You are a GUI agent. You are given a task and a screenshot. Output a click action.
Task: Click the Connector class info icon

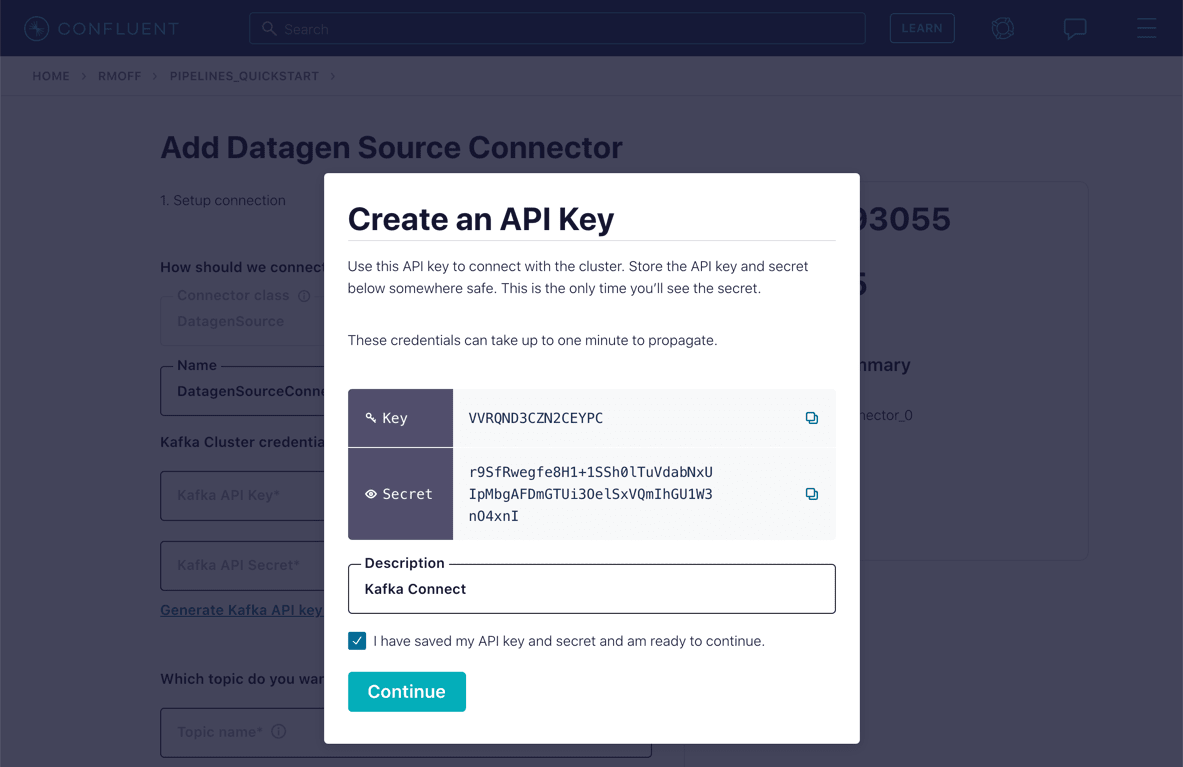click(x=304, y=296)
